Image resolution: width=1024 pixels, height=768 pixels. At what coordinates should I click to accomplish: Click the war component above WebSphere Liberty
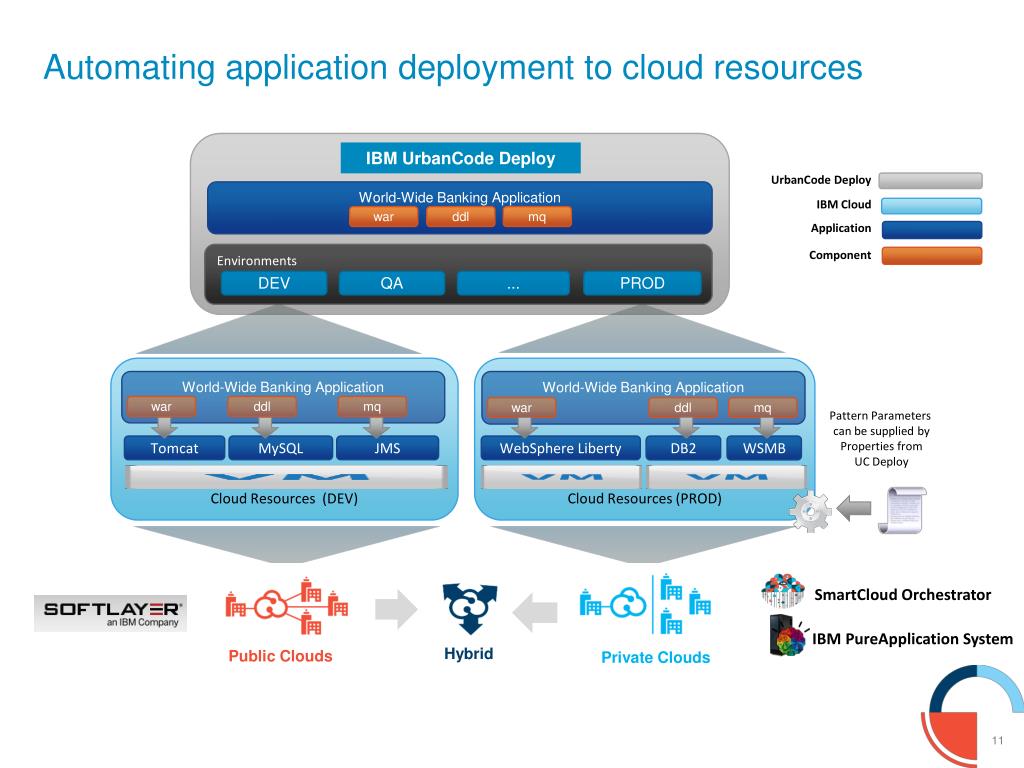tap(521, 408)
